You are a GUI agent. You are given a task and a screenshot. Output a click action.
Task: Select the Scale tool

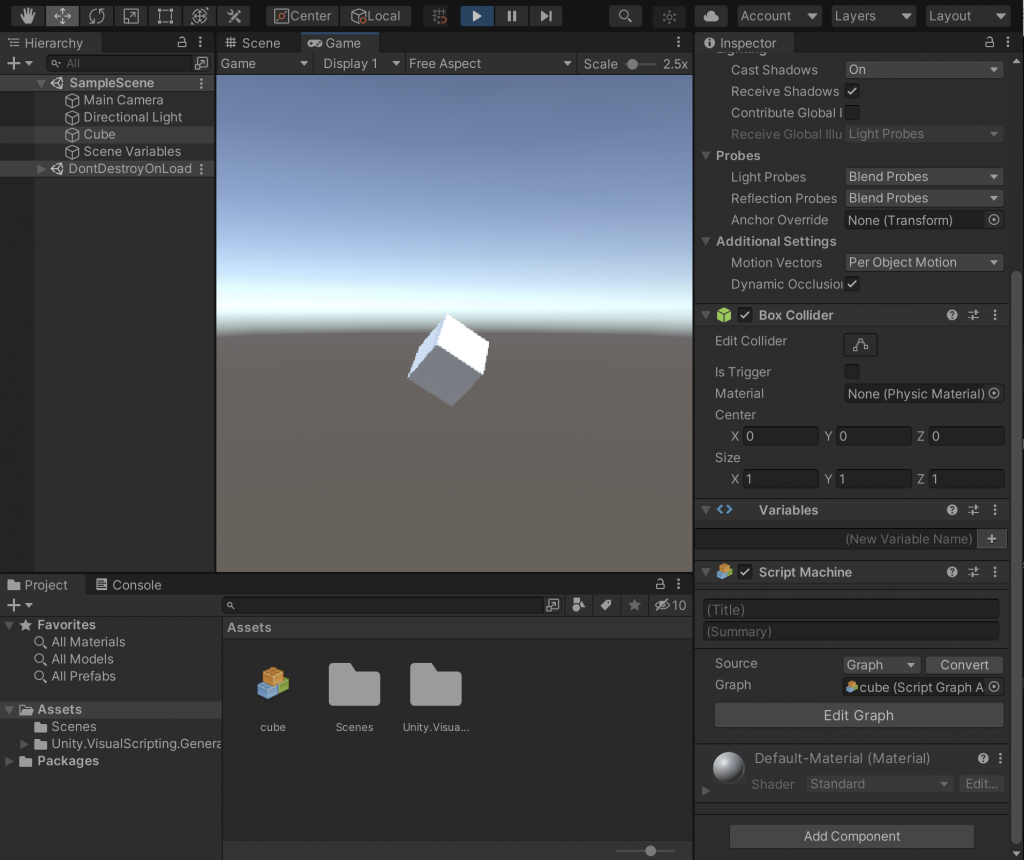(130, 15)
